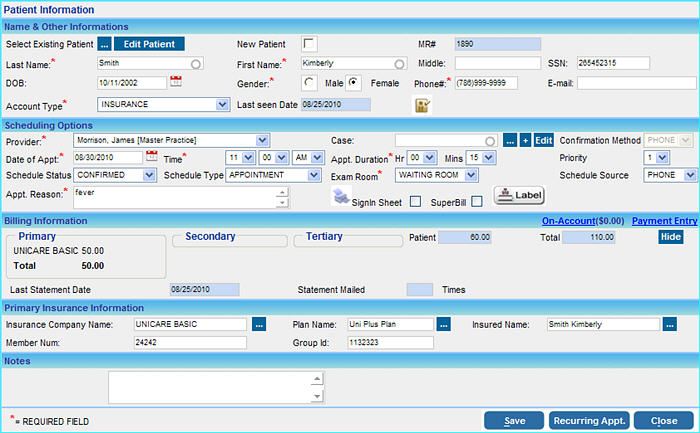Enable the SuperBill checkbox
The width and height of the screenshot is (700, 433).
477,201
